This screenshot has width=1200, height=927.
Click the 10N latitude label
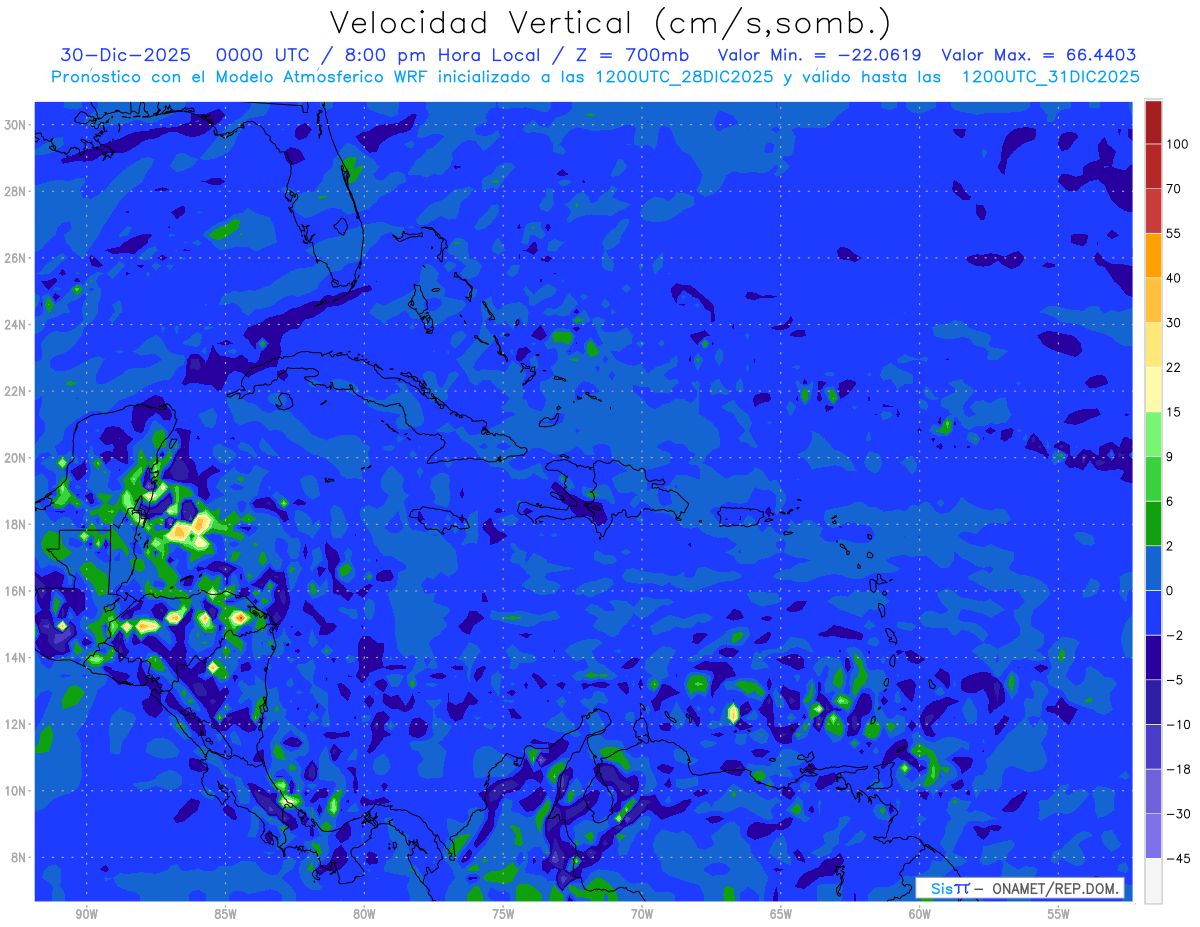coord(17,791)
